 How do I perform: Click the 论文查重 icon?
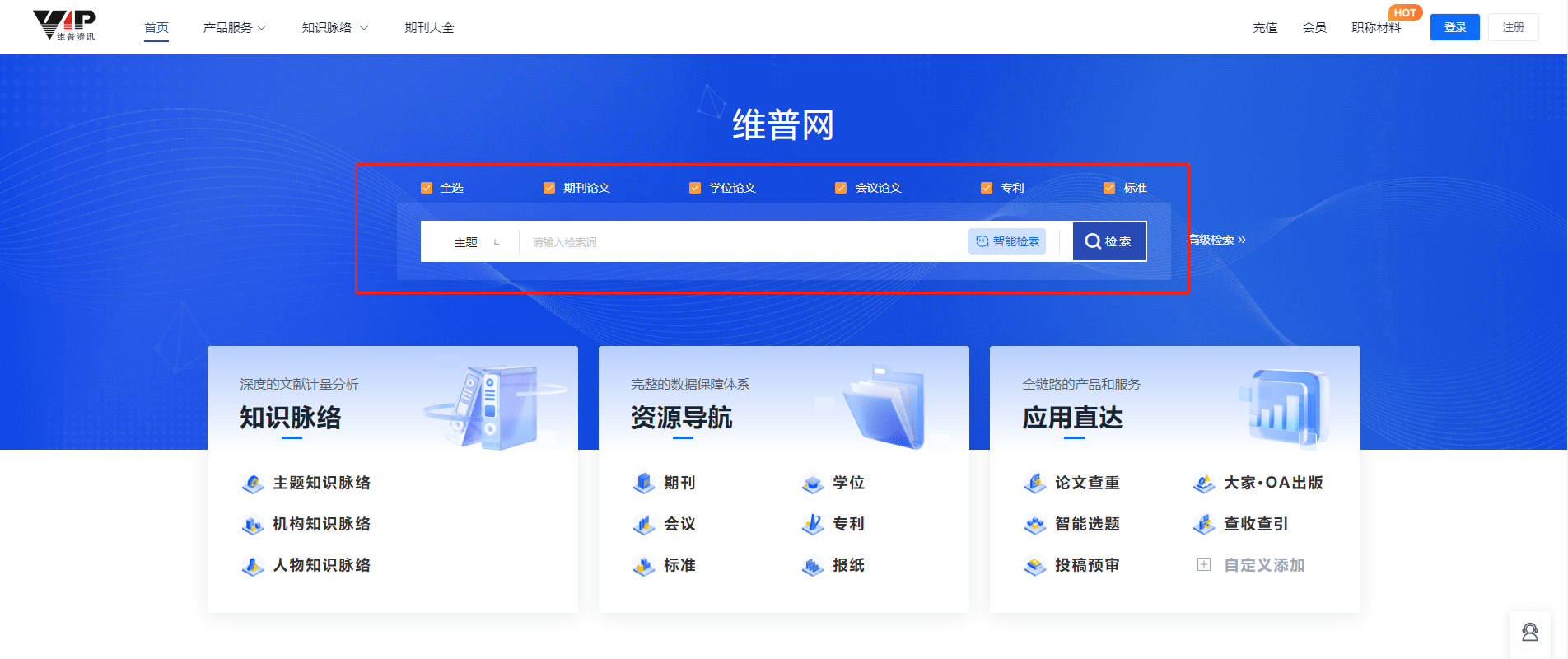click(1035, 484)
